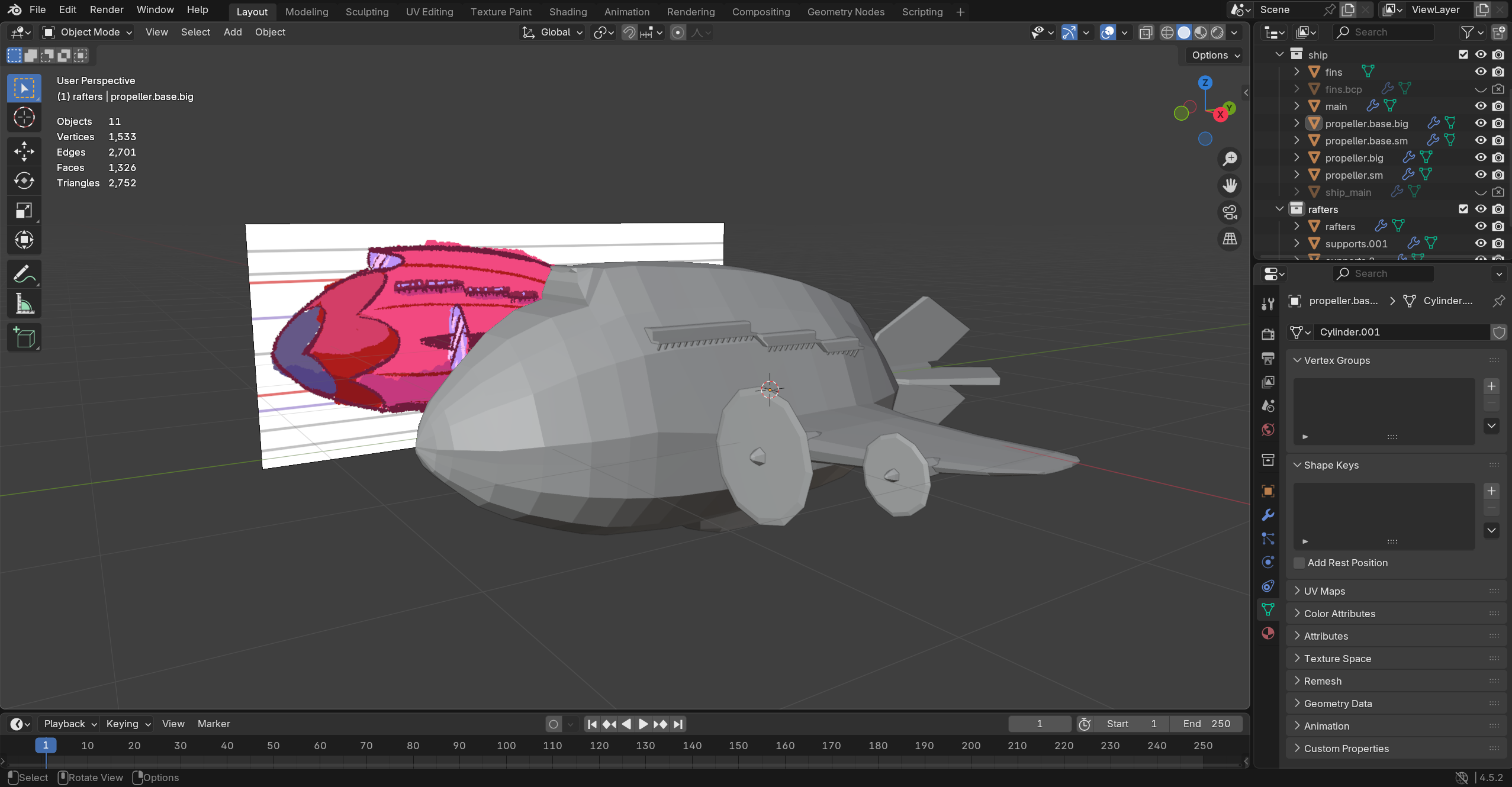Viewport: 1512px width, 787px height.
Task: Open the Physics properties tab
Action: [1267, 562]
